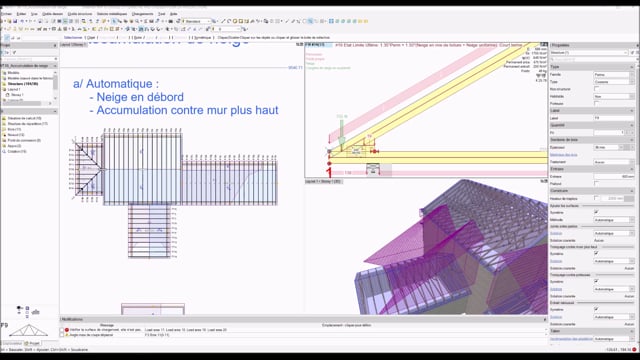The height and width of the screenshot is (360, 640).
Task: Open the Structure (1) object selector dropdown
Action: coord(589,53)
